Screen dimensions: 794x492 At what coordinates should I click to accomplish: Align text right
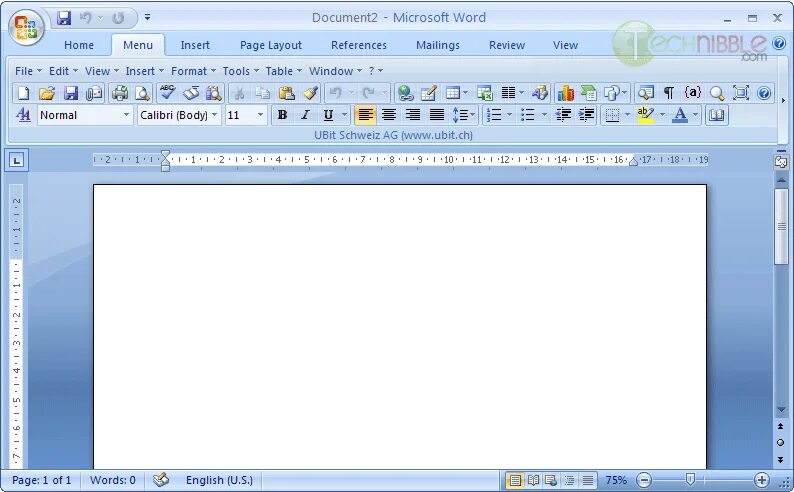click(x=413, y=115)
